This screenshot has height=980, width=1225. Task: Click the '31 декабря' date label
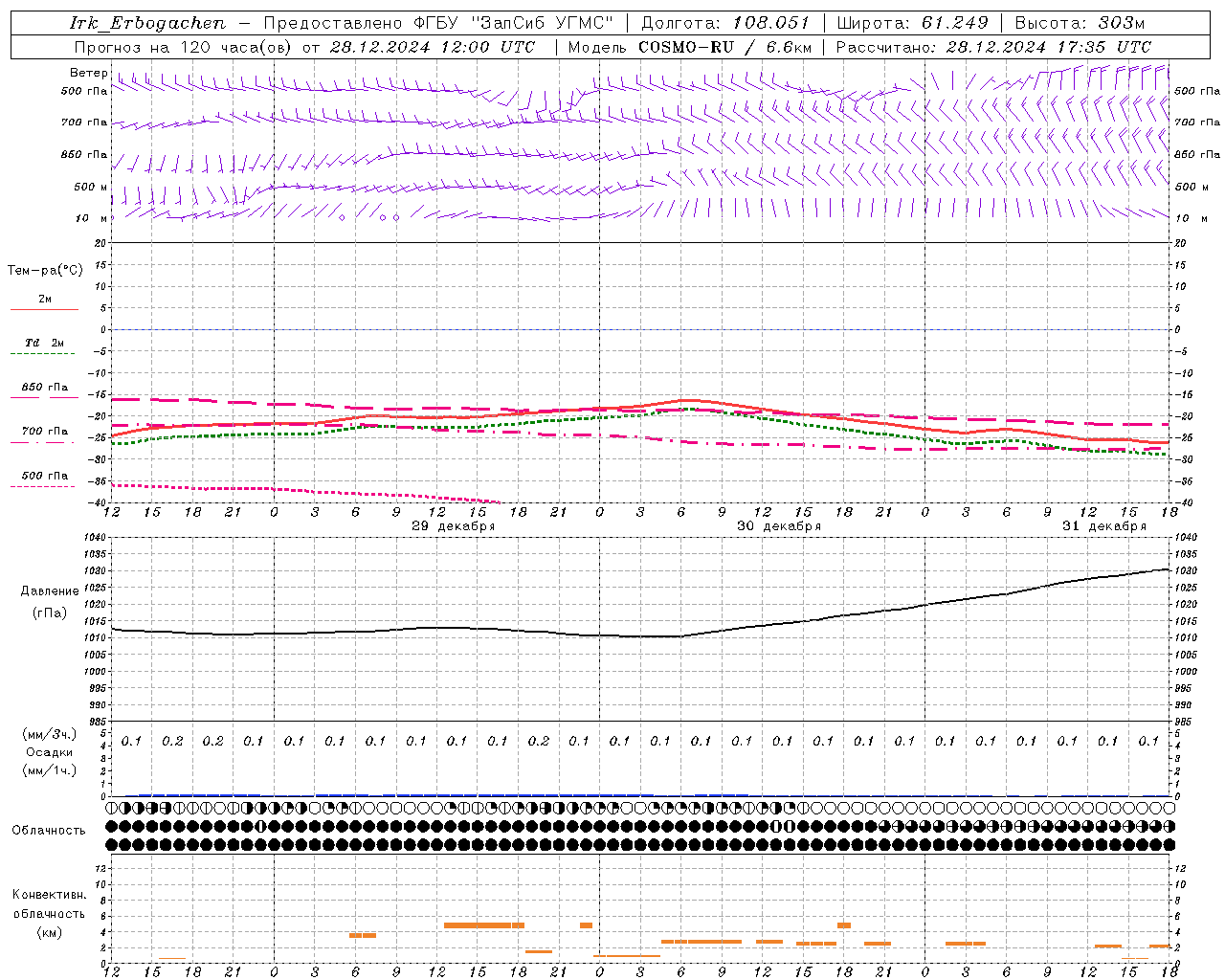tap(1103, 526)
